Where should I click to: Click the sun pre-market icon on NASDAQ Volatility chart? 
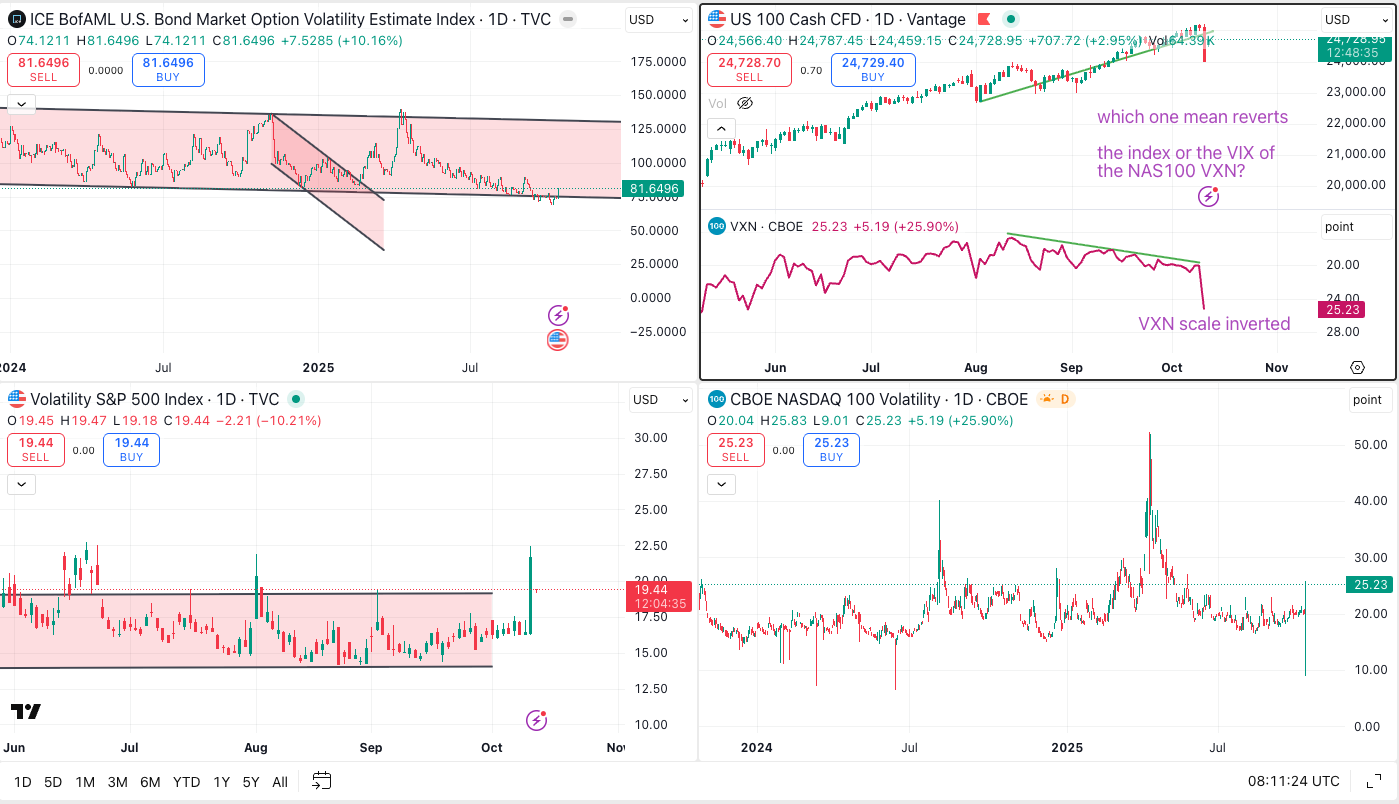coord(1047,399)
